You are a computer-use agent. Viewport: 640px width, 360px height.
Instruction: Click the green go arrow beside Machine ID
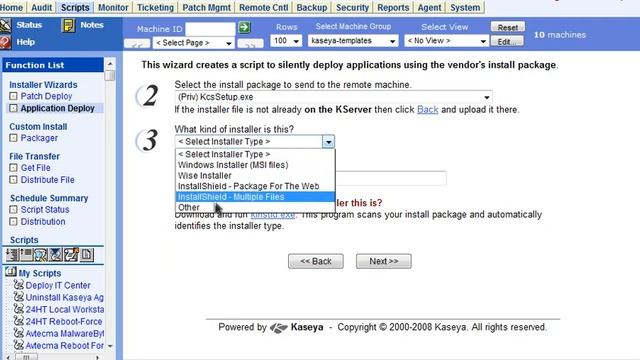(x=244, y=27)
